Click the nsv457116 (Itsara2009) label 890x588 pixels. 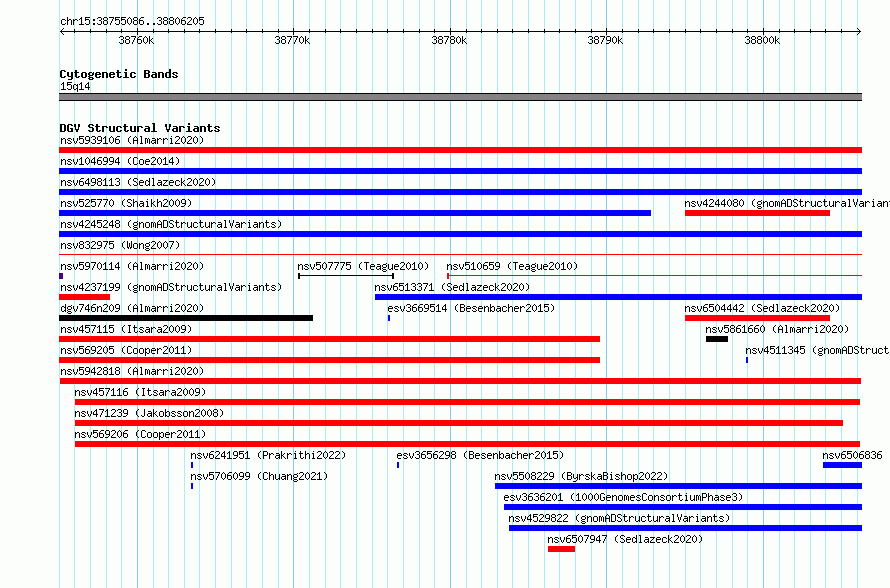pos(140,392)
